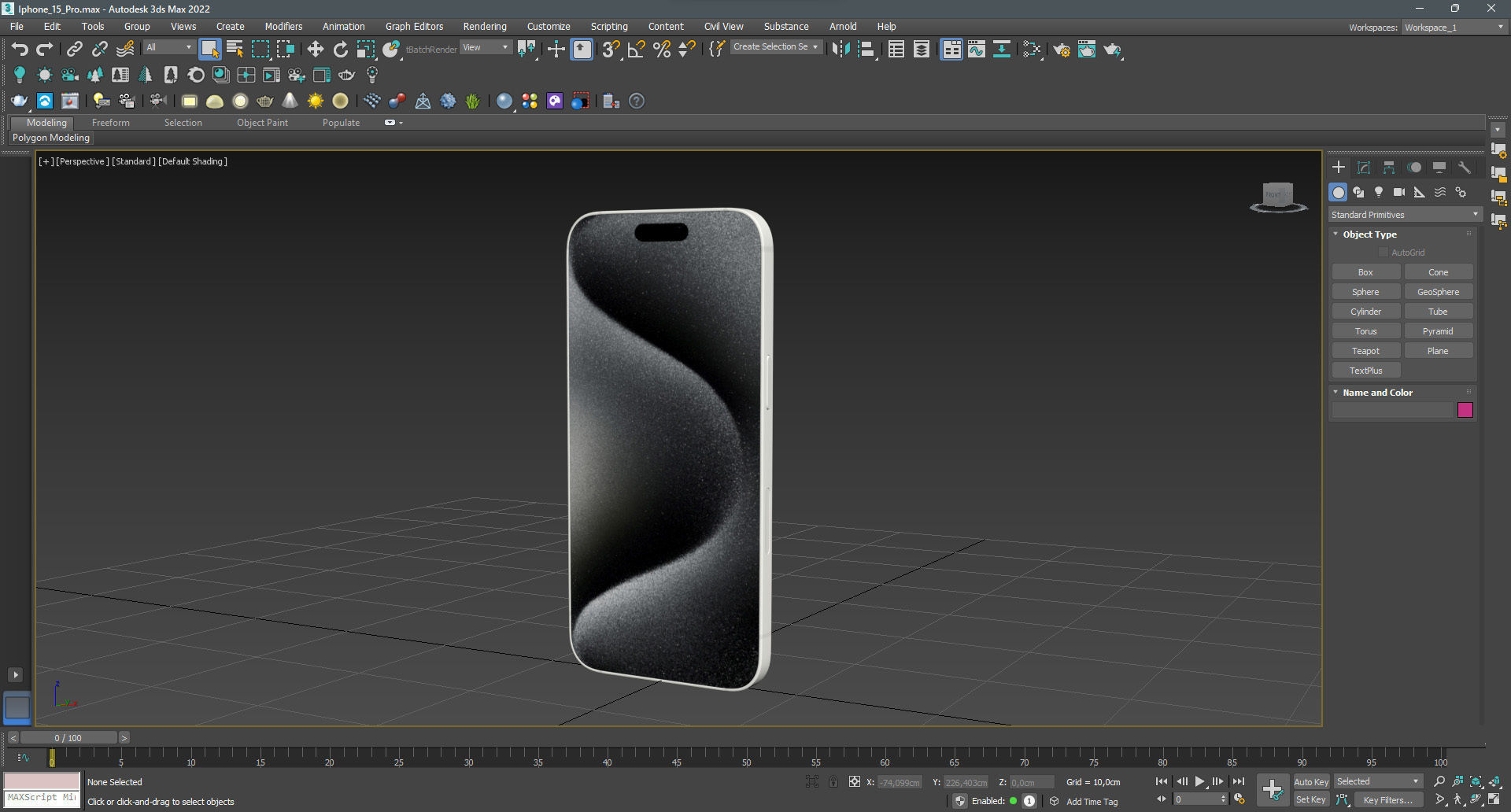Select the Space Warps category icon

click(x=1440, y=192)
